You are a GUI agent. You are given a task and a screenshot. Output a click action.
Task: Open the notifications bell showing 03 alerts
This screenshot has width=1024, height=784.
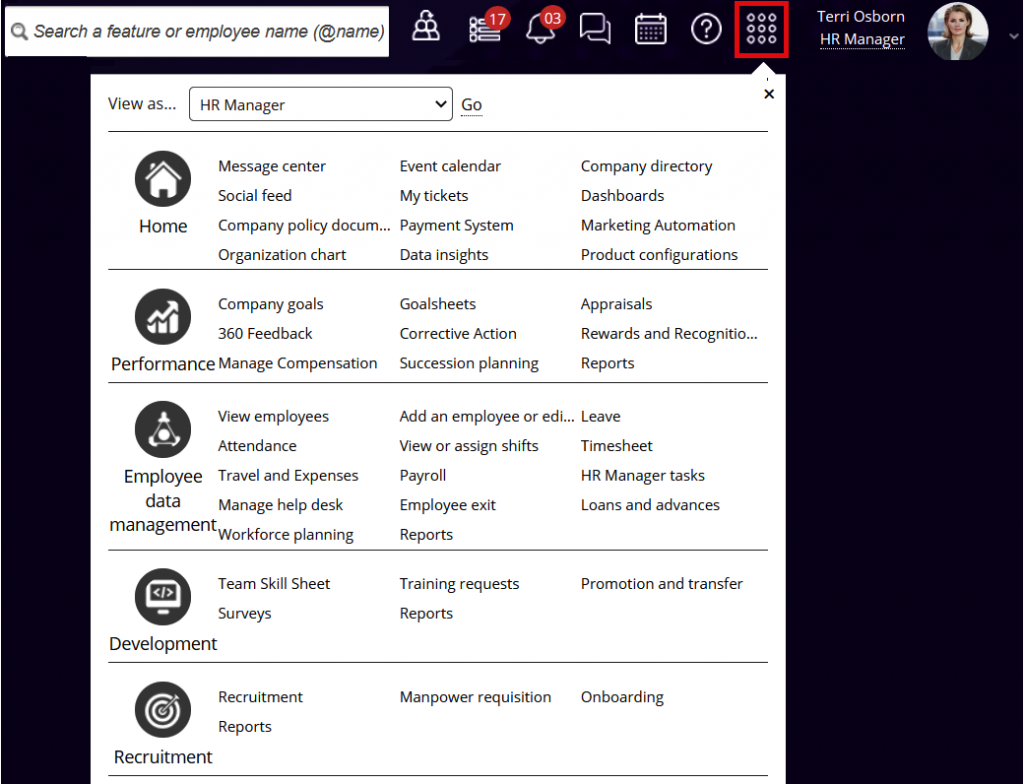[x=540, y=32]
